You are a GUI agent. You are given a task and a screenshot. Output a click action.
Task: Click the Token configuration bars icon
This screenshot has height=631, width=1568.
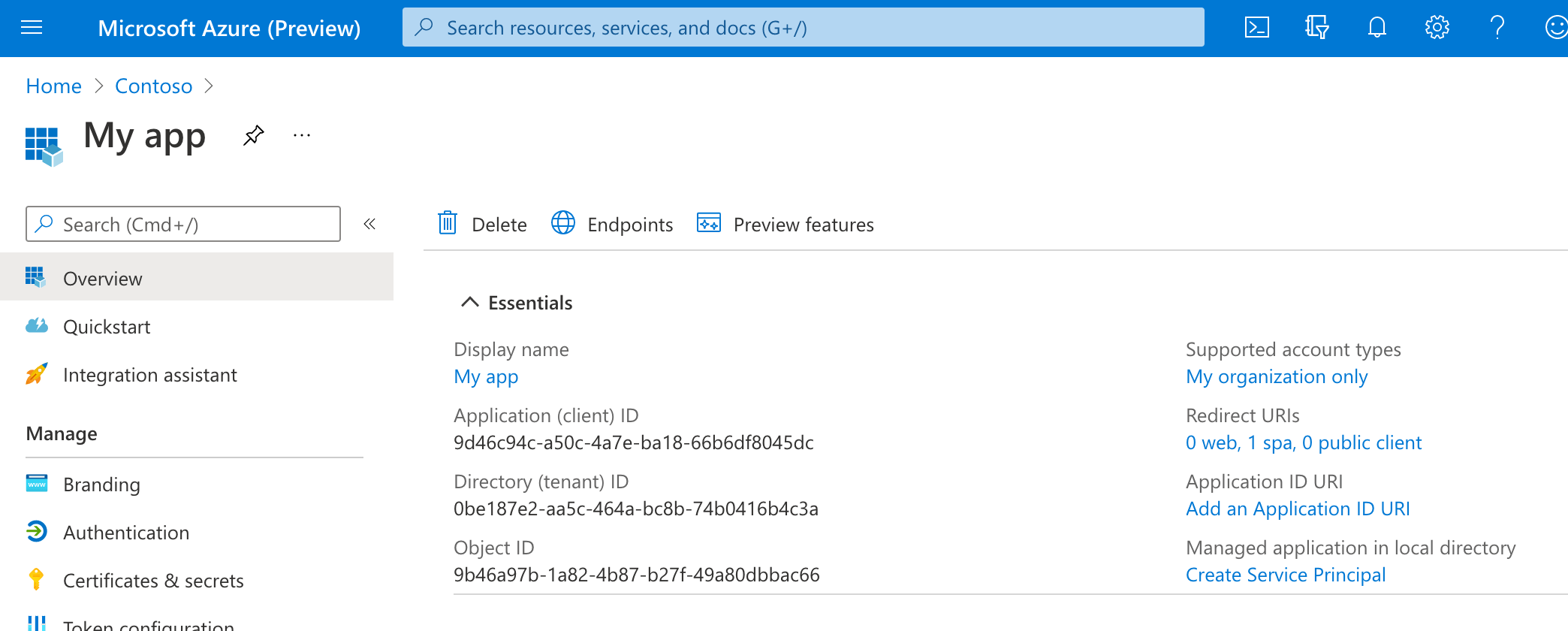pyautogui.click(x=36, y=623)
